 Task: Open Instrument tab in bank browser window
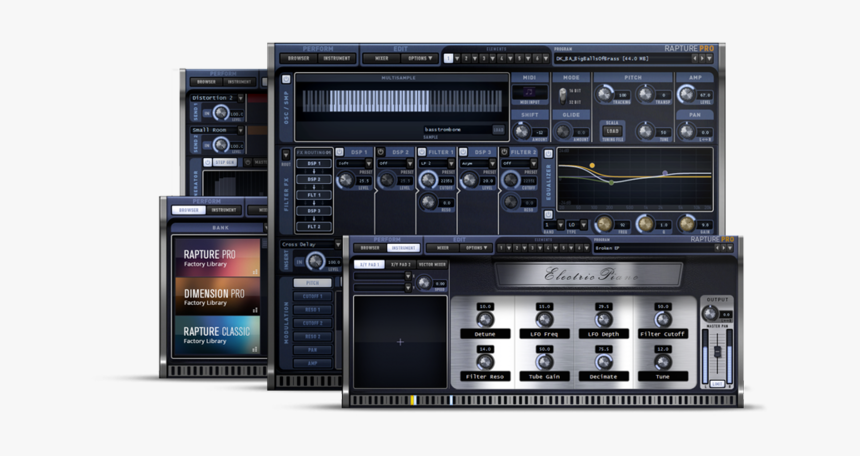pos(224,210)
